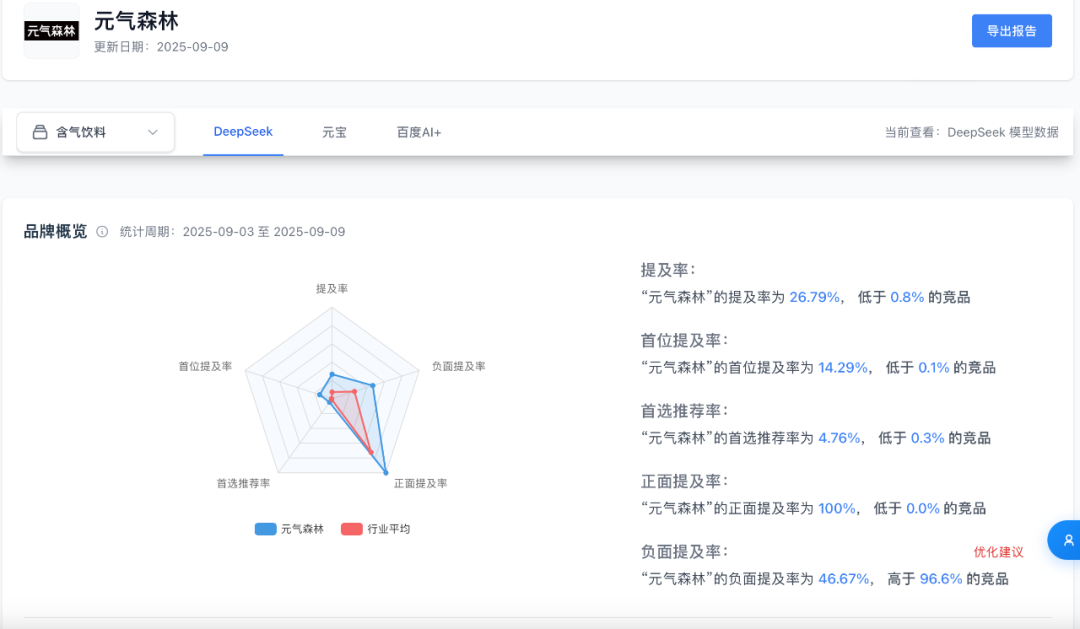This screenshot has width=1080, height=629.
Task: Click the 首位提及率 radar axis label
Action: [x=205, y=367]
